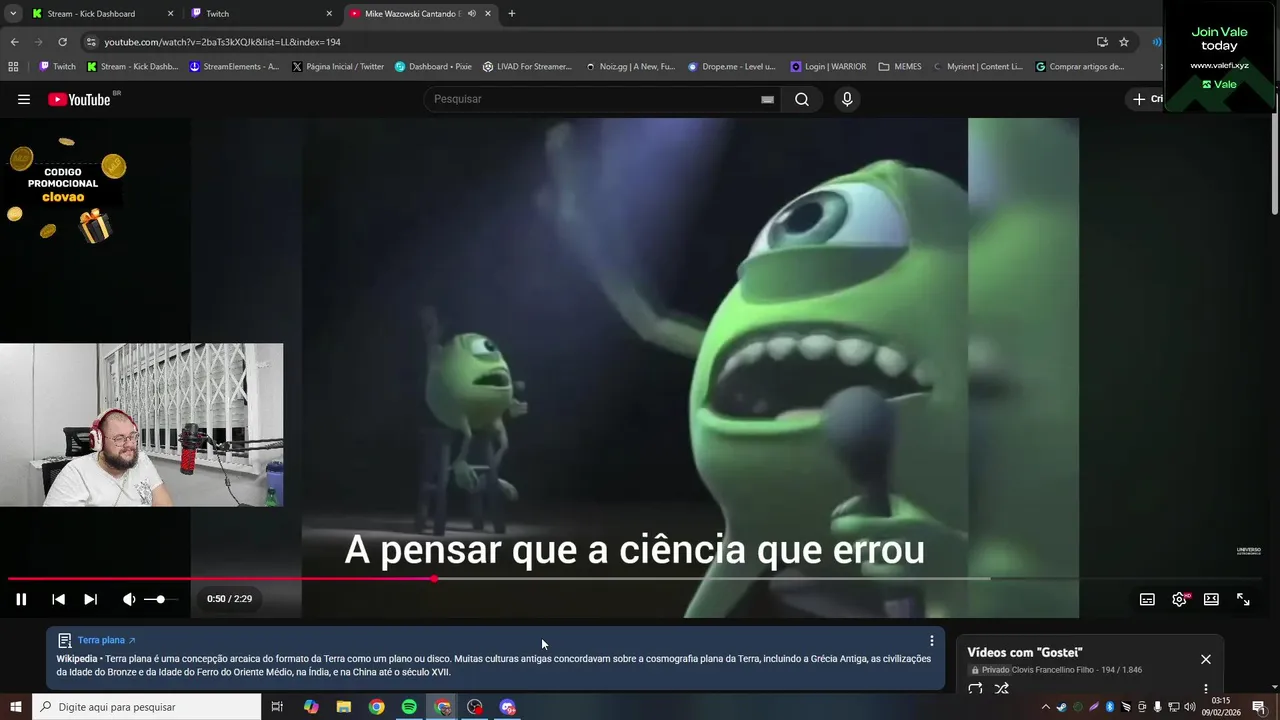Open the playlist panel's three-dot menu

click(1206, 689)
